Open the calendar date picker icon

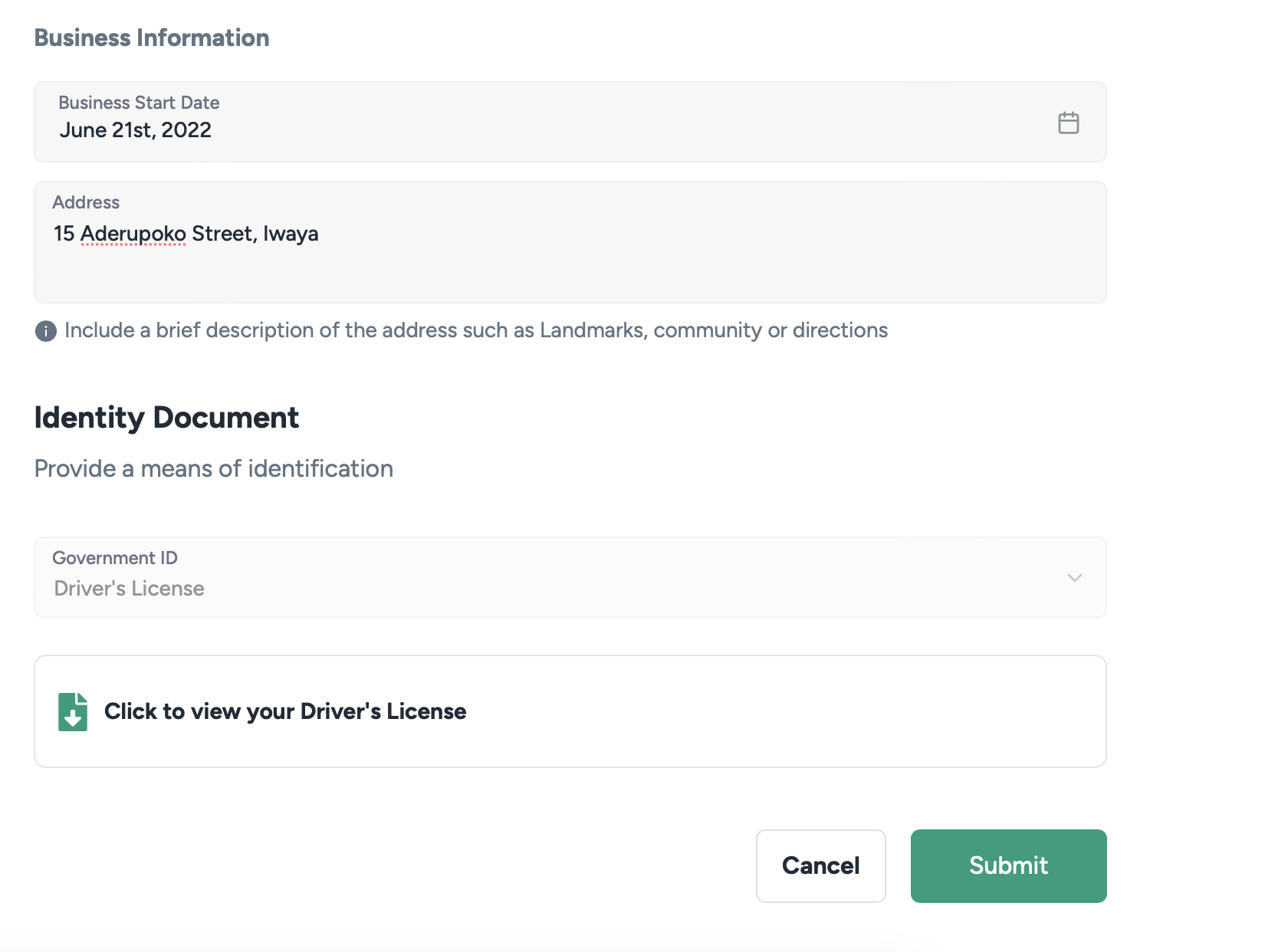[1068, 123]
